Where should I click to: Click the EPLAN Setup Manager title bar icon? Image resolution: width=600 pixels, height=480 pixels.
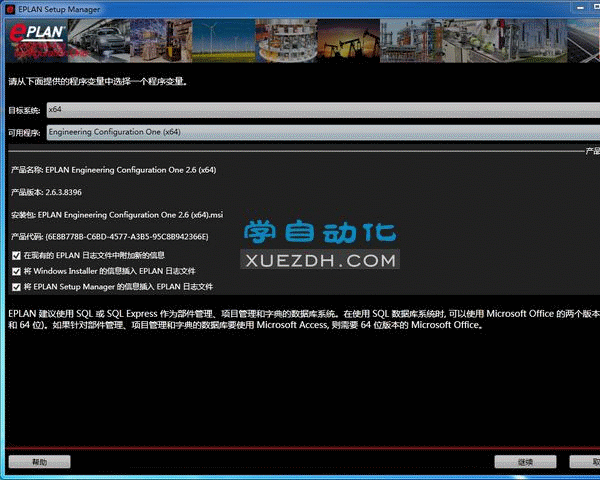tap(10, 9)
